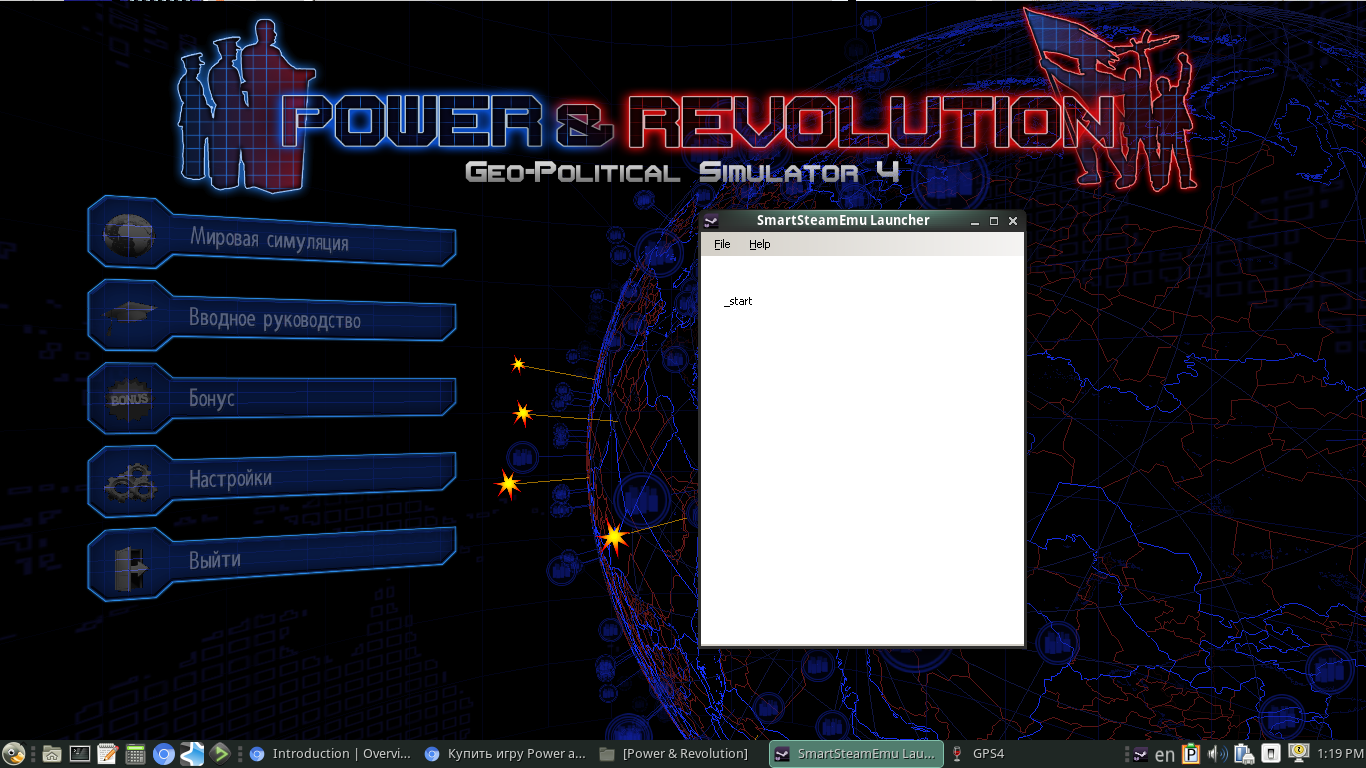Click the graduation cap icon beside Вводное руководство
1366x768 pixels.
129,316
